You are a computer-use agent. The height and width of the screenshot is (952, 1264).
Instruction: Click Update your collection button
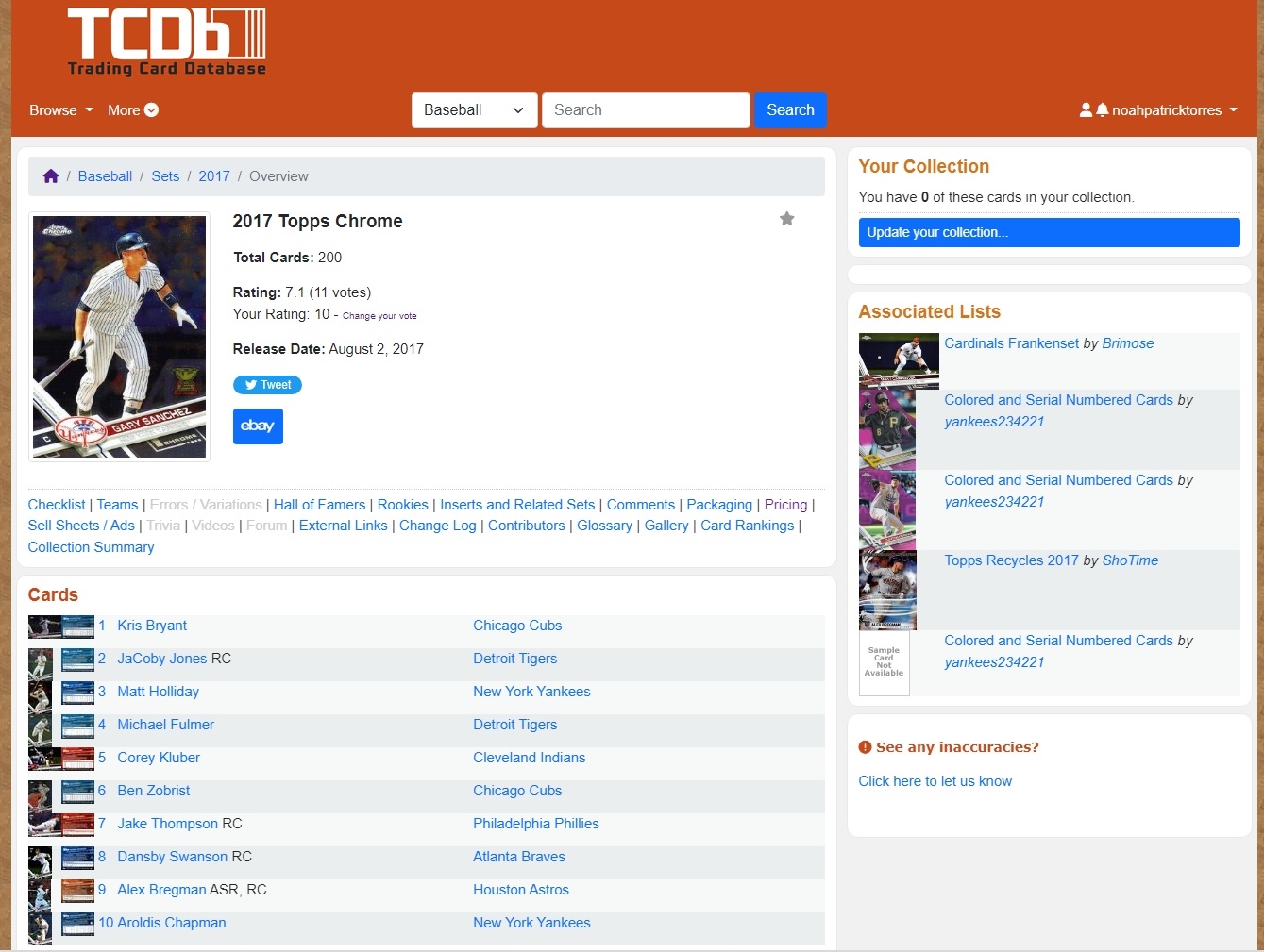pos(1049,232)
